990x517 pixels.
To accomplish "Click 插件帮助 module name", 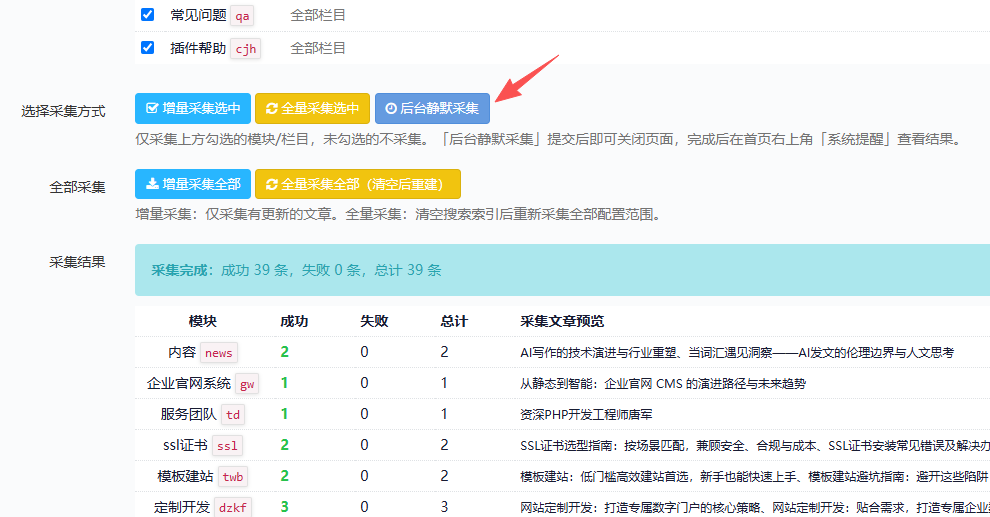I will (198, 48).
